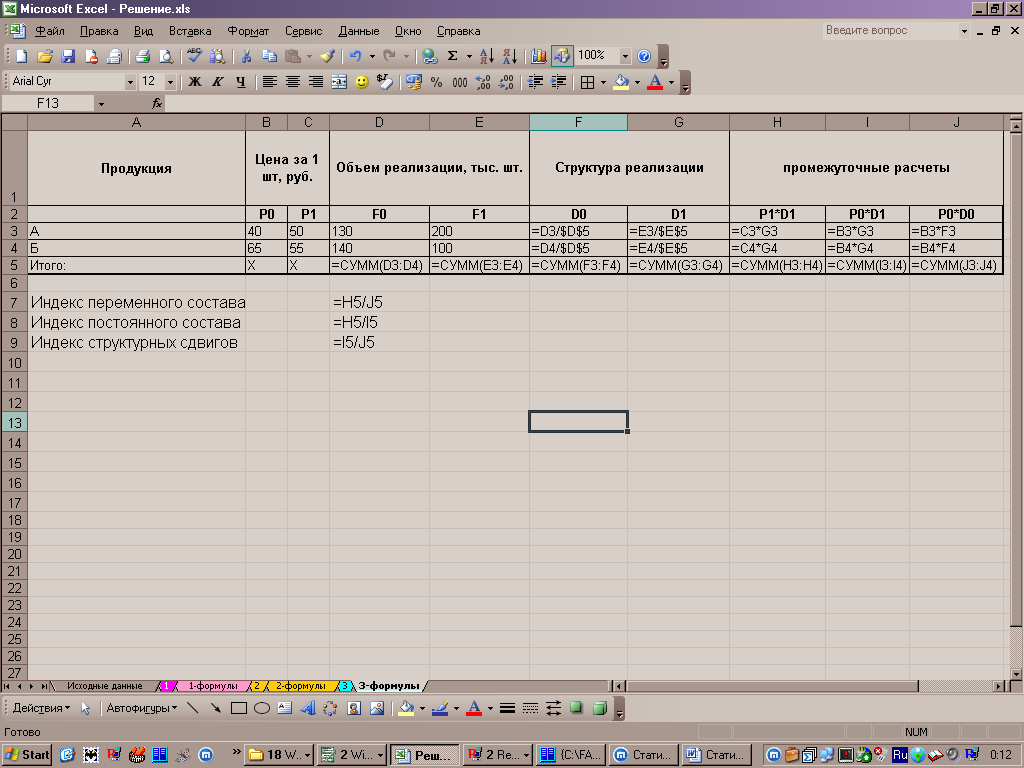Click the Print icon in the toolbar

click(x=143, y=56)
